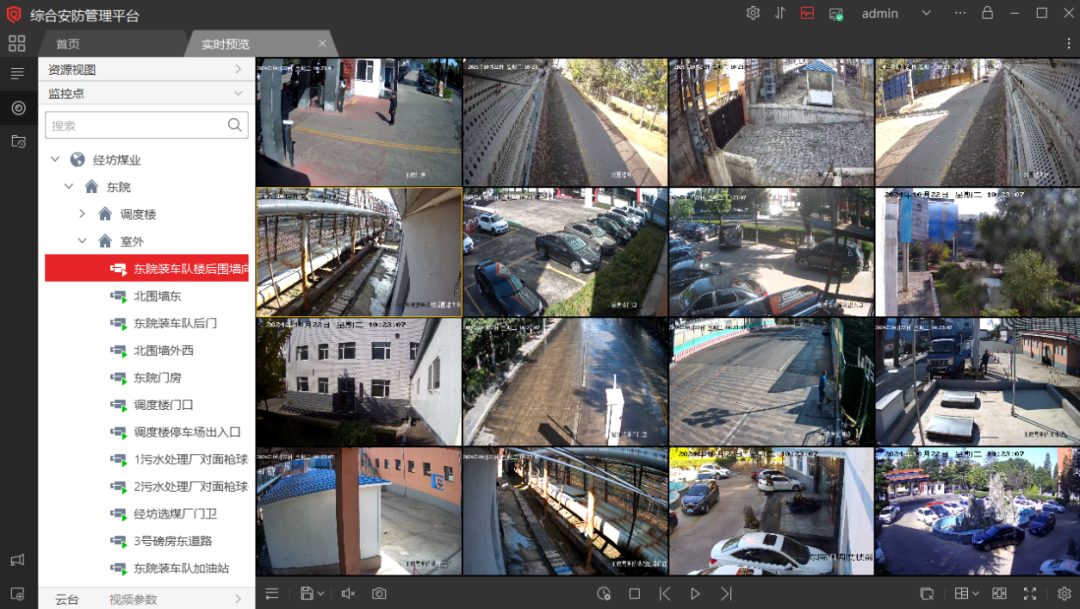Select camera 东院装车队楼后围墙
Screen dimensions: 1080x609
(147, 268)
